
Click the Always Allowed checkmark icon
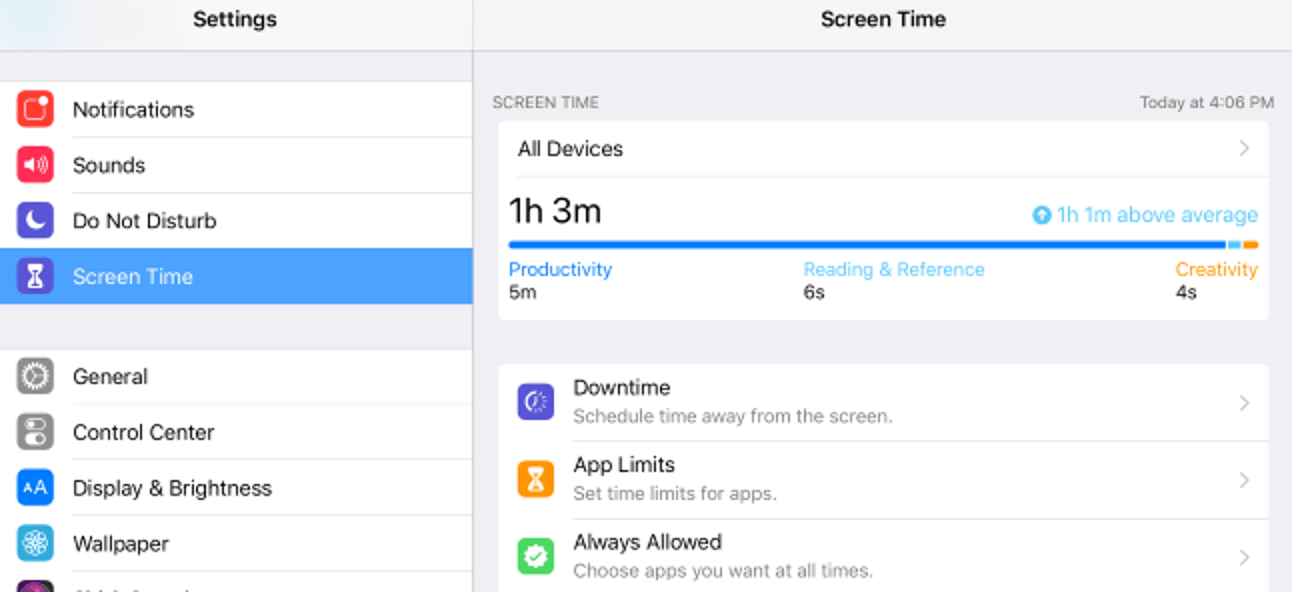click(x=535, y=556)
